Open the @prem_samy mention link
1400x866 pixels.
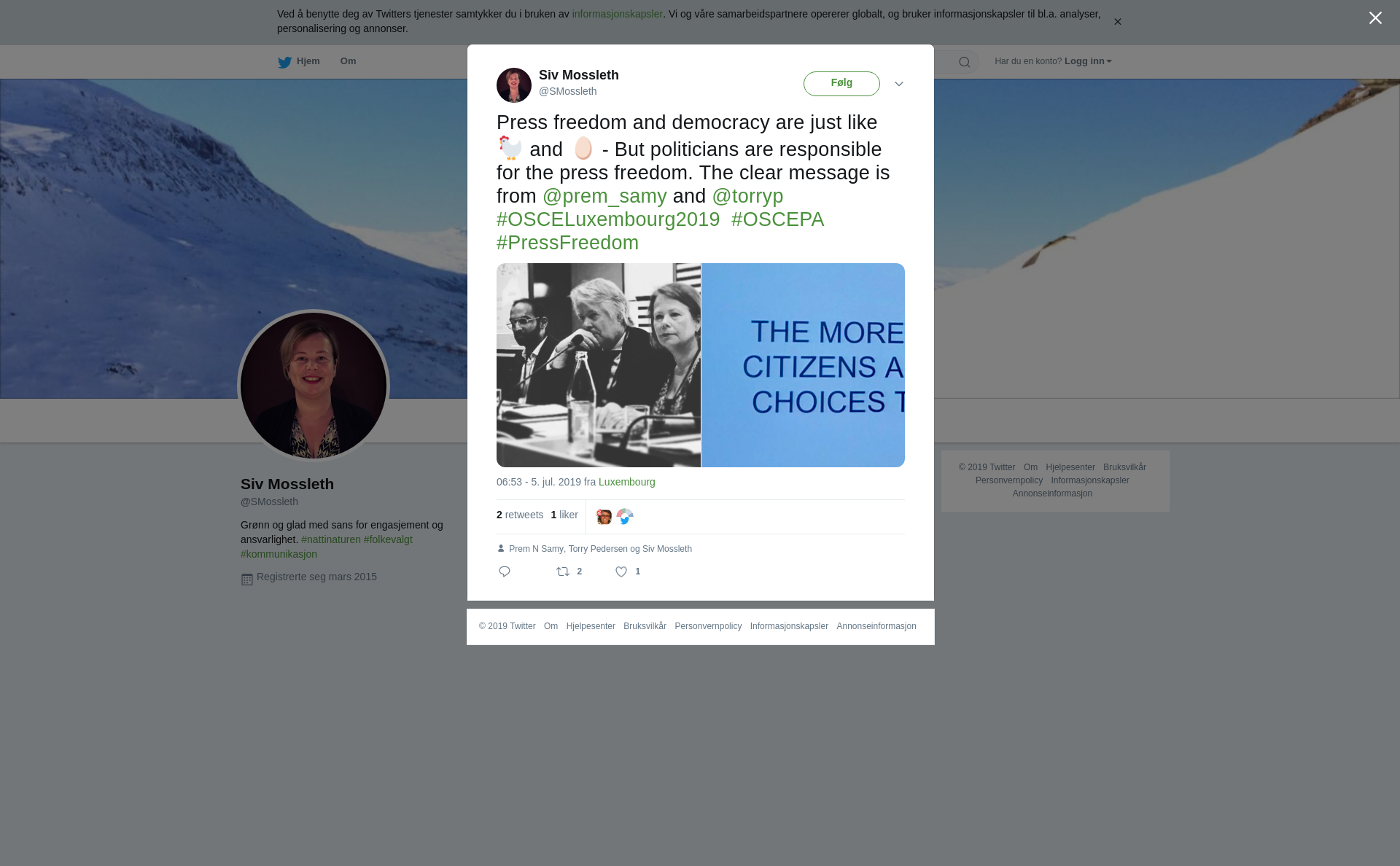(x=604, y=196)
